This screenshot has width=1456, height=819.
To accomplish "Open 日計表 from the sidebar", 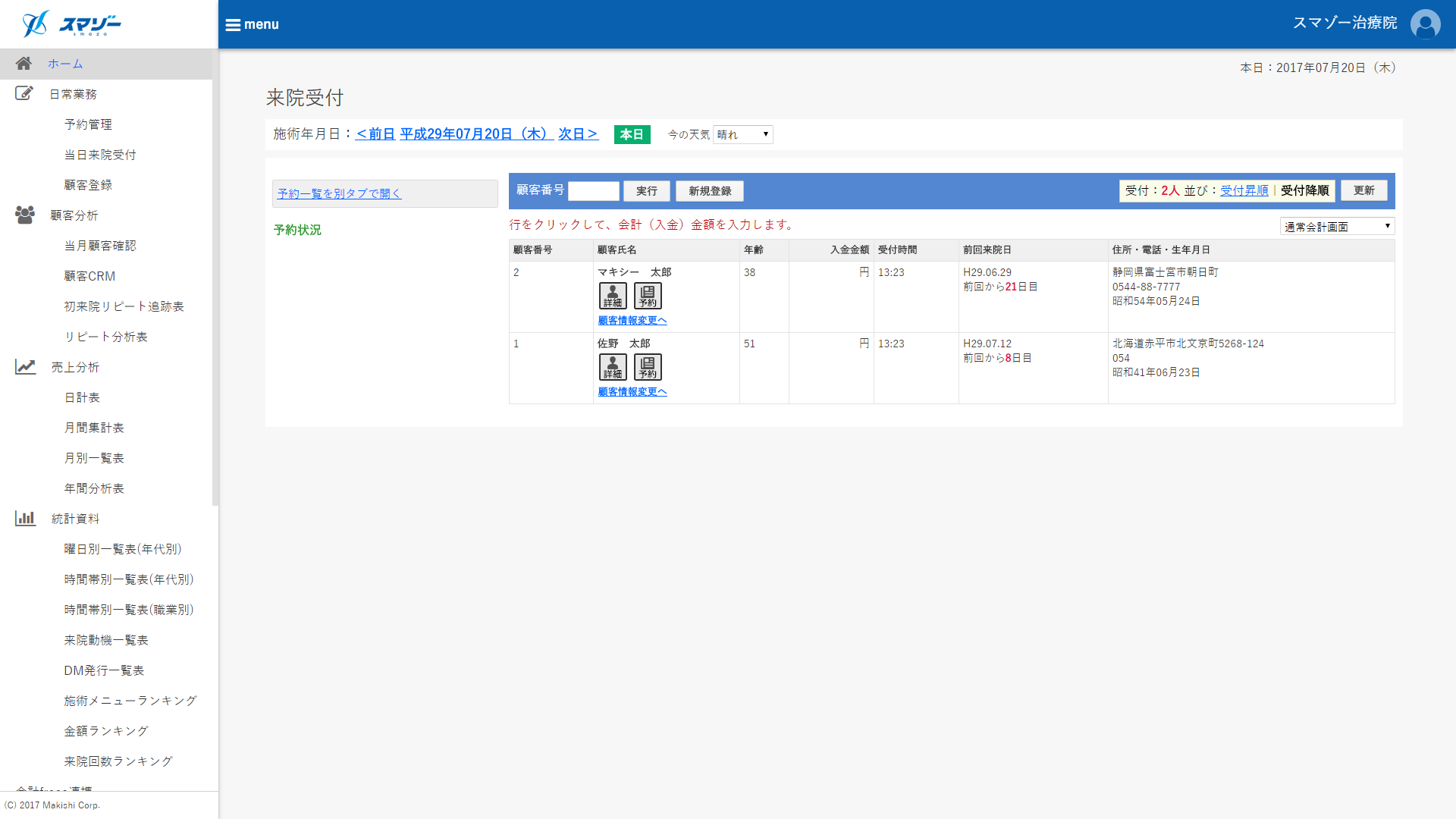I will 82,397.
